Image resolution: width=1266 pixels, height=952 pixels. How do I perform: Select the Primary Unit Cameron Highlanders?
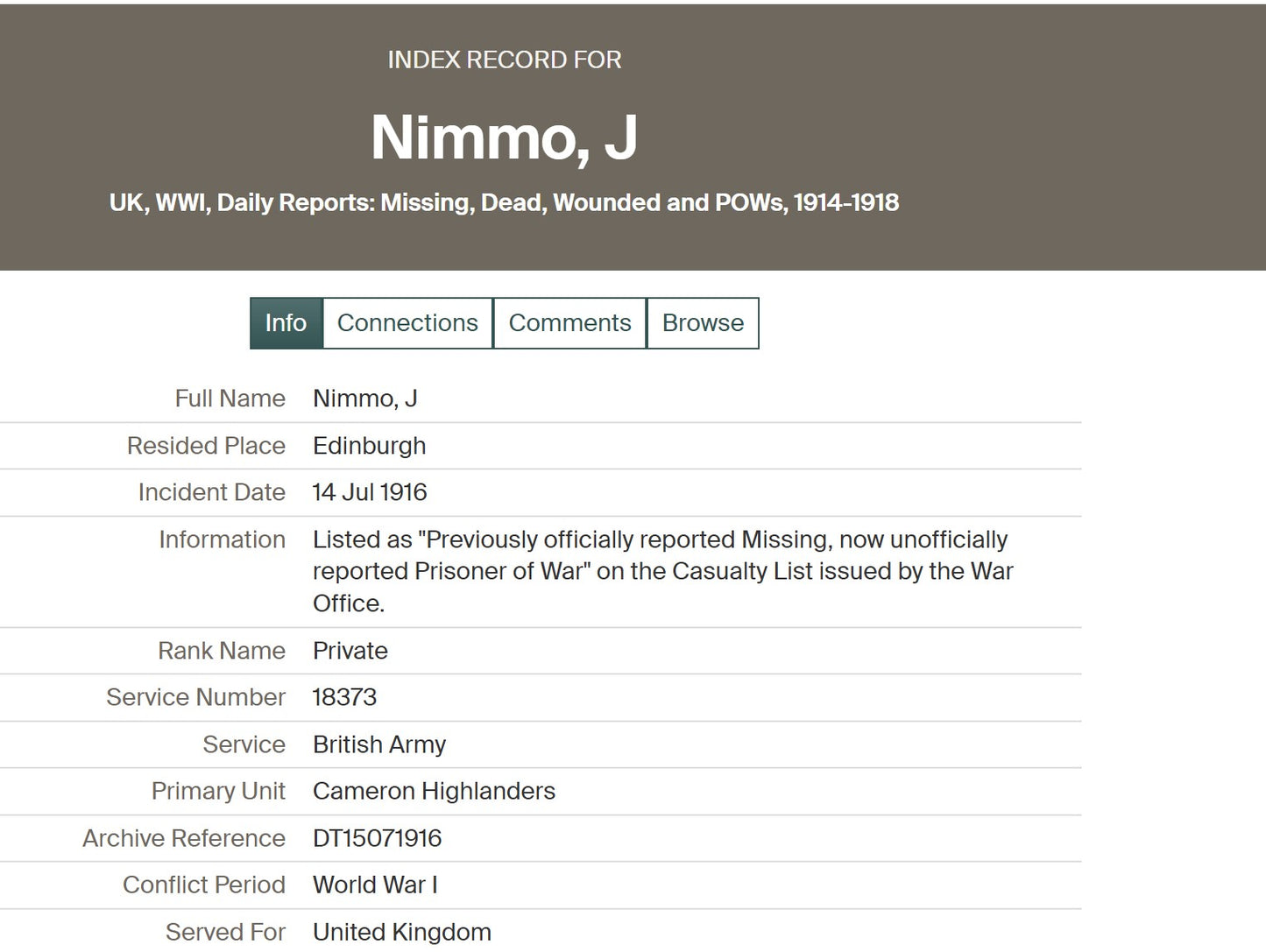tap(433, 791)
